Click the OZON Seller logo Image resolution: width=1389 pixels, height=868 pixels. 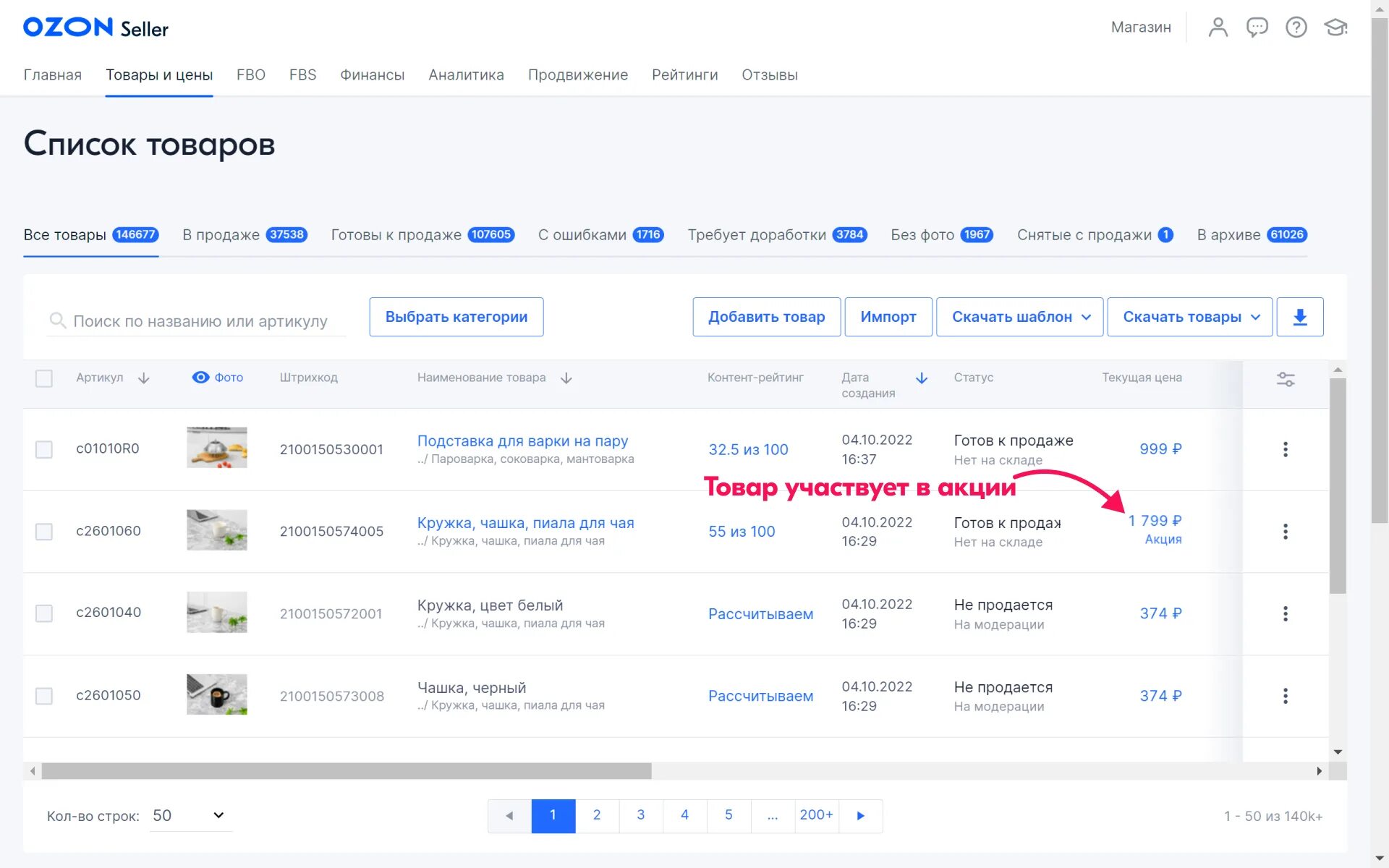coord(95,27)
